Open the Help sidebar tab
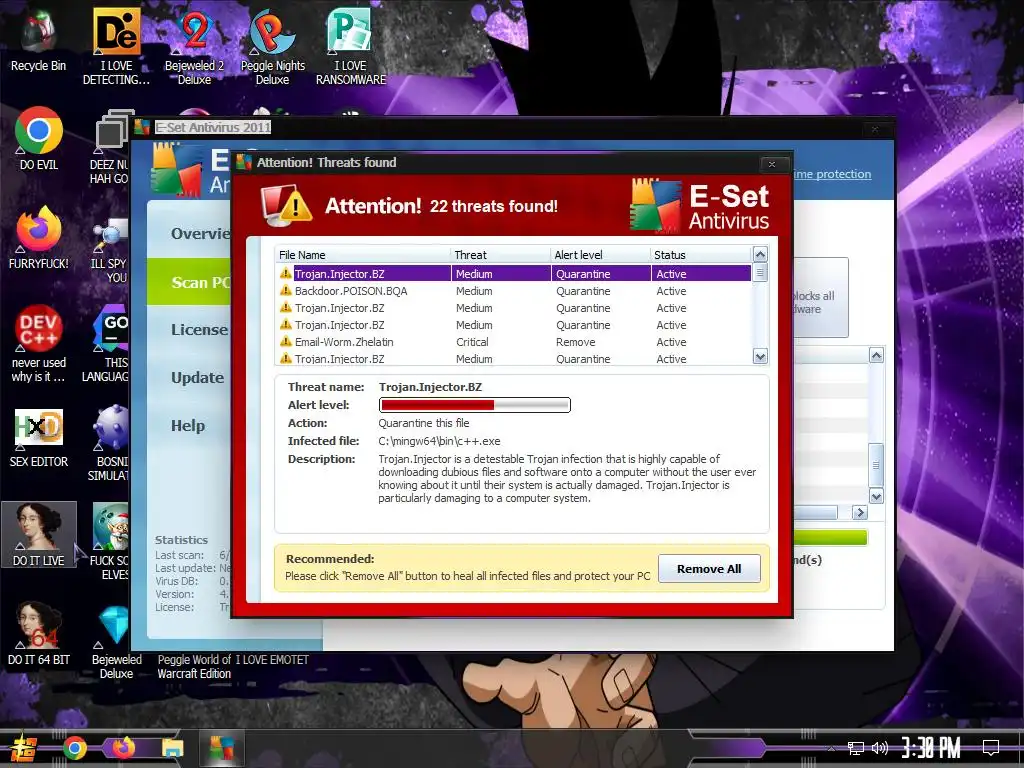 point(188,426)
